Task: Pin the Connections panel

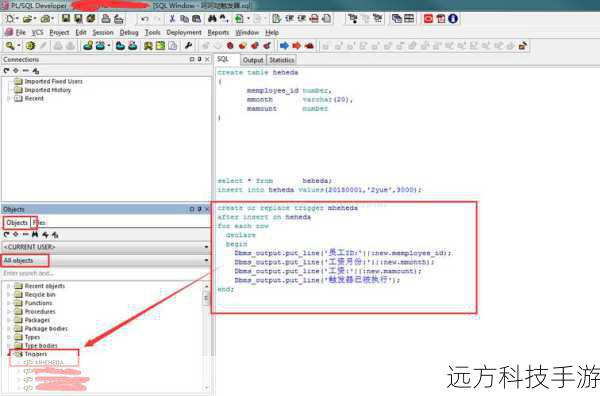Action: coord(199,59)
